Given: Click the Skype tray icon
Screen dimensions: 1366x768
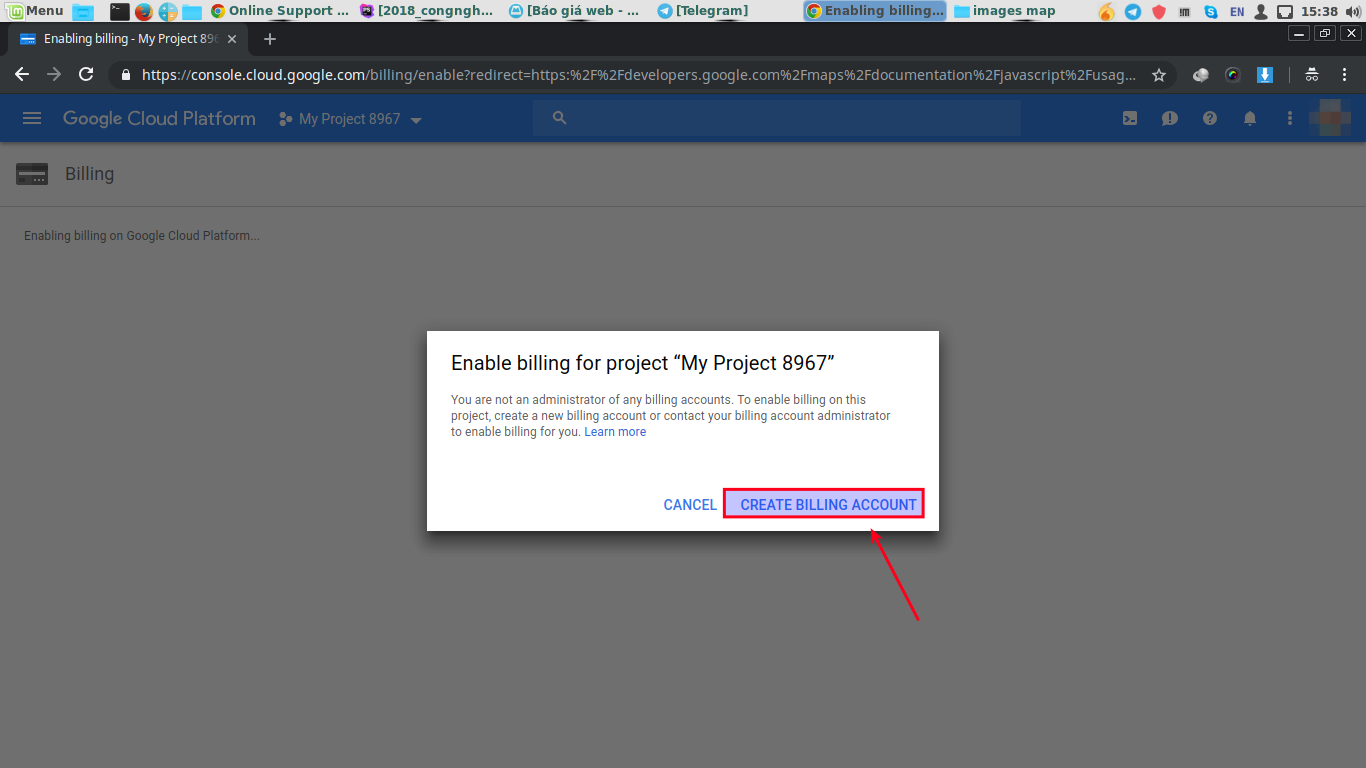Looking at the screenshot, I should pos(1211,12).
